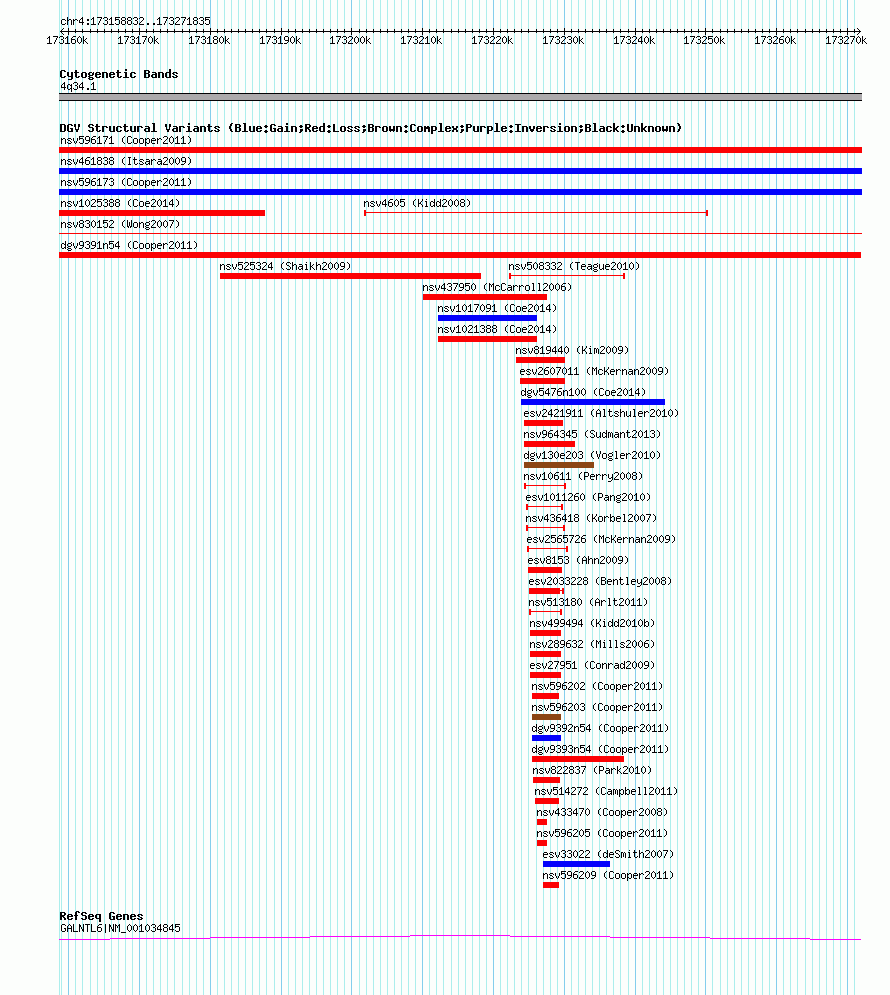Open dgv9392n54 (Cooper2011) label

pos(600,727)
